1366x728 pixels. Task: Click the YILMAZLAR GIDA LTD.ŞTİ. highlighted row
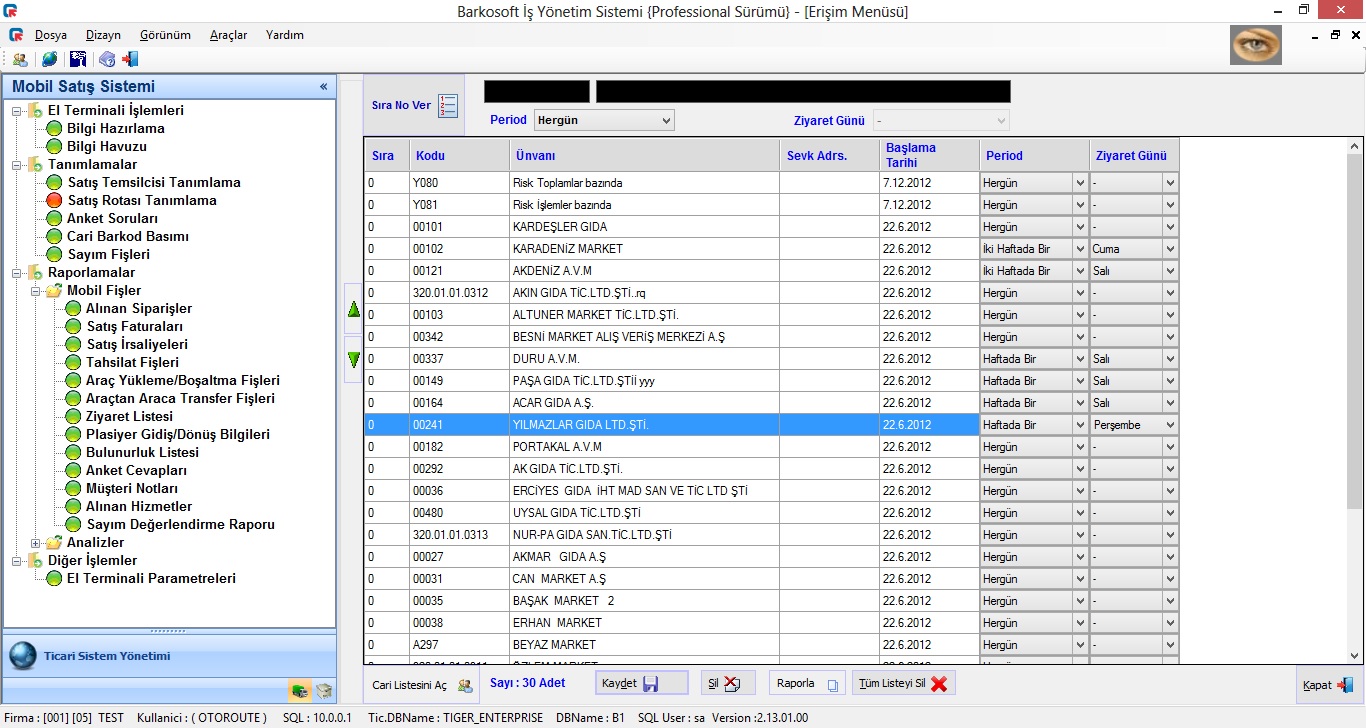tap(671, 425)
